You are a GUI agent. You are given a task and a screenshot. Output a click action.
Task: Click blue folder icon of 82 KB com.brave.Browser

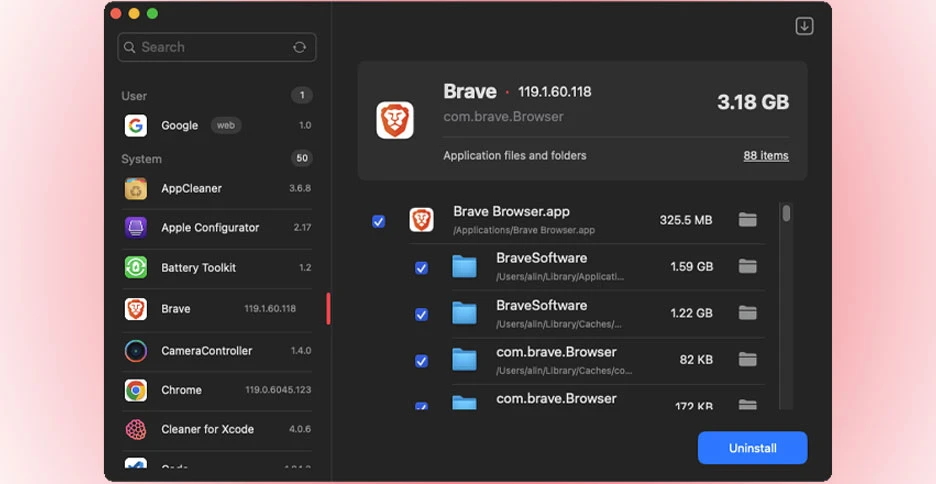coord(464,359)
